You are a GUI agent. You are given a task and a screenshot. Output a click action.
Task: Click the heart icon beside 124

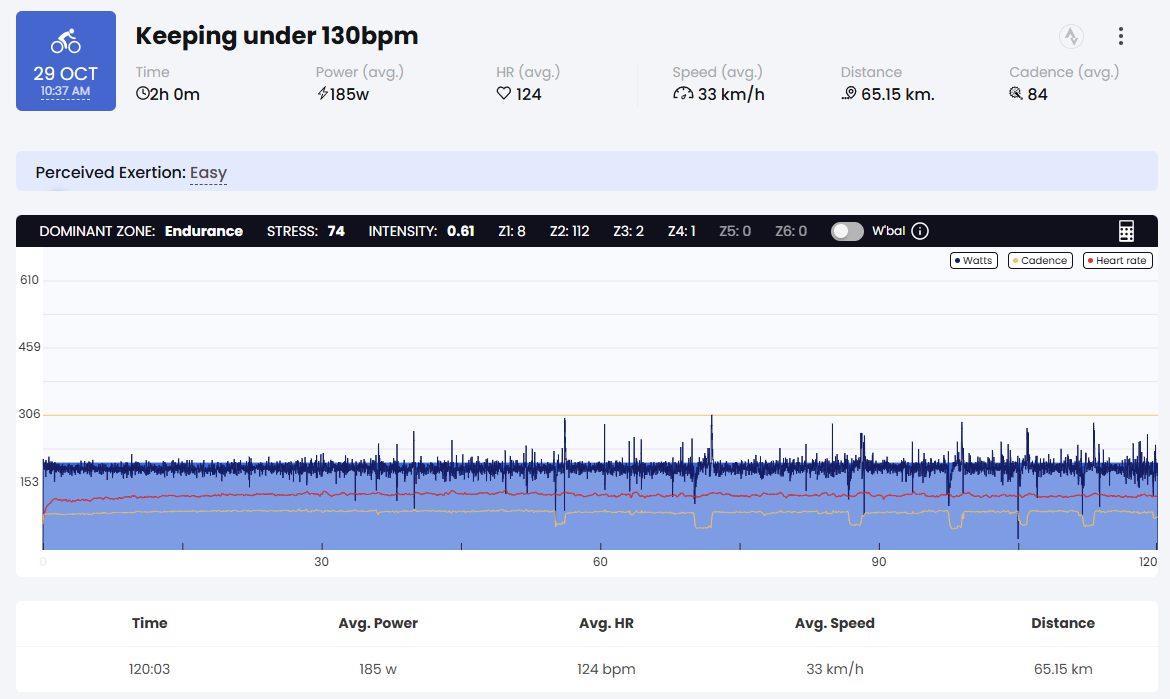point(504,94)
